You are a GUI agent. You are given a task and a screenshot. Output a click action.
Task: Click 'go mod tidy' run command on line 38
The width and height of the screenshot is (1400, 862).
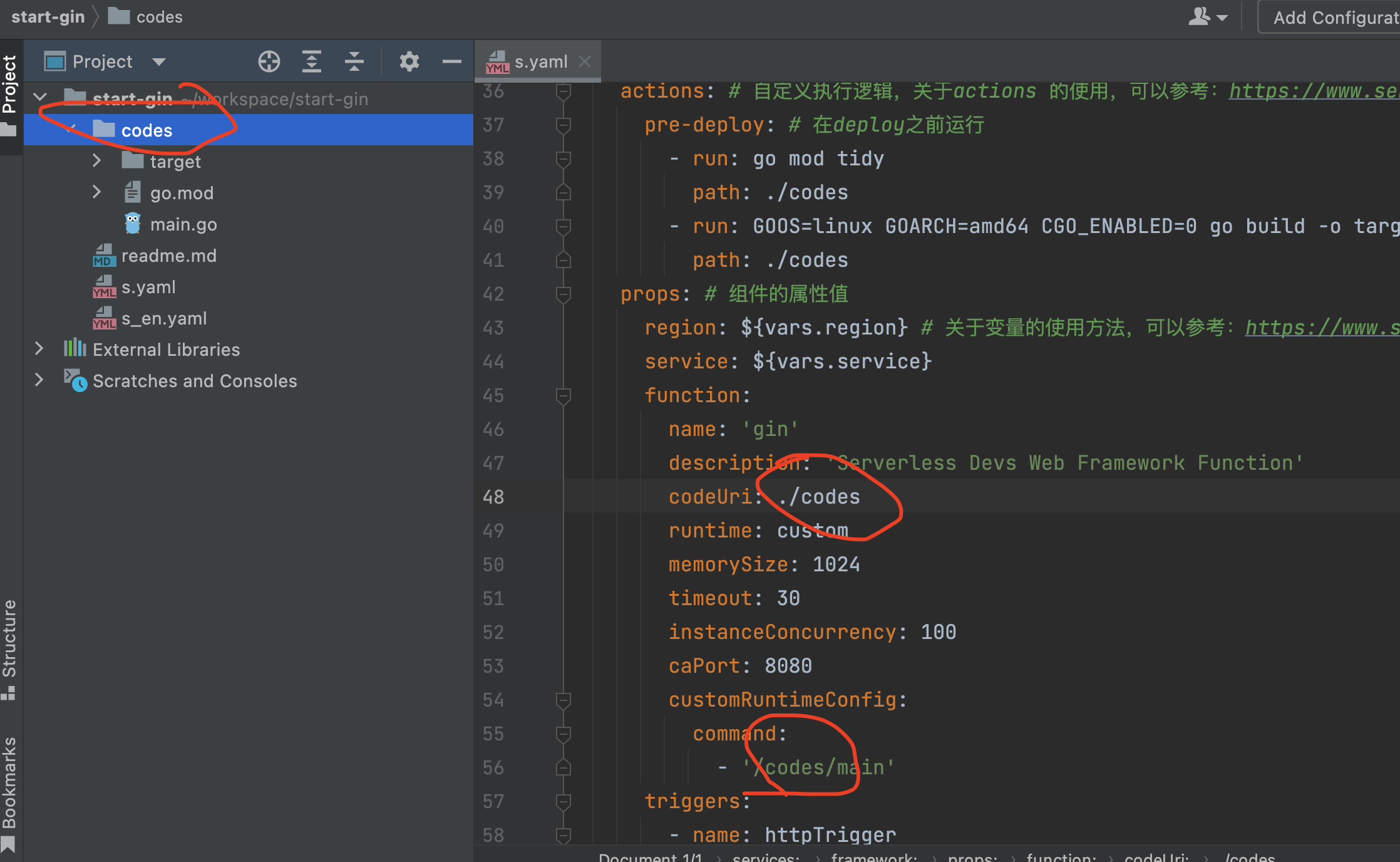click(818, 158)
